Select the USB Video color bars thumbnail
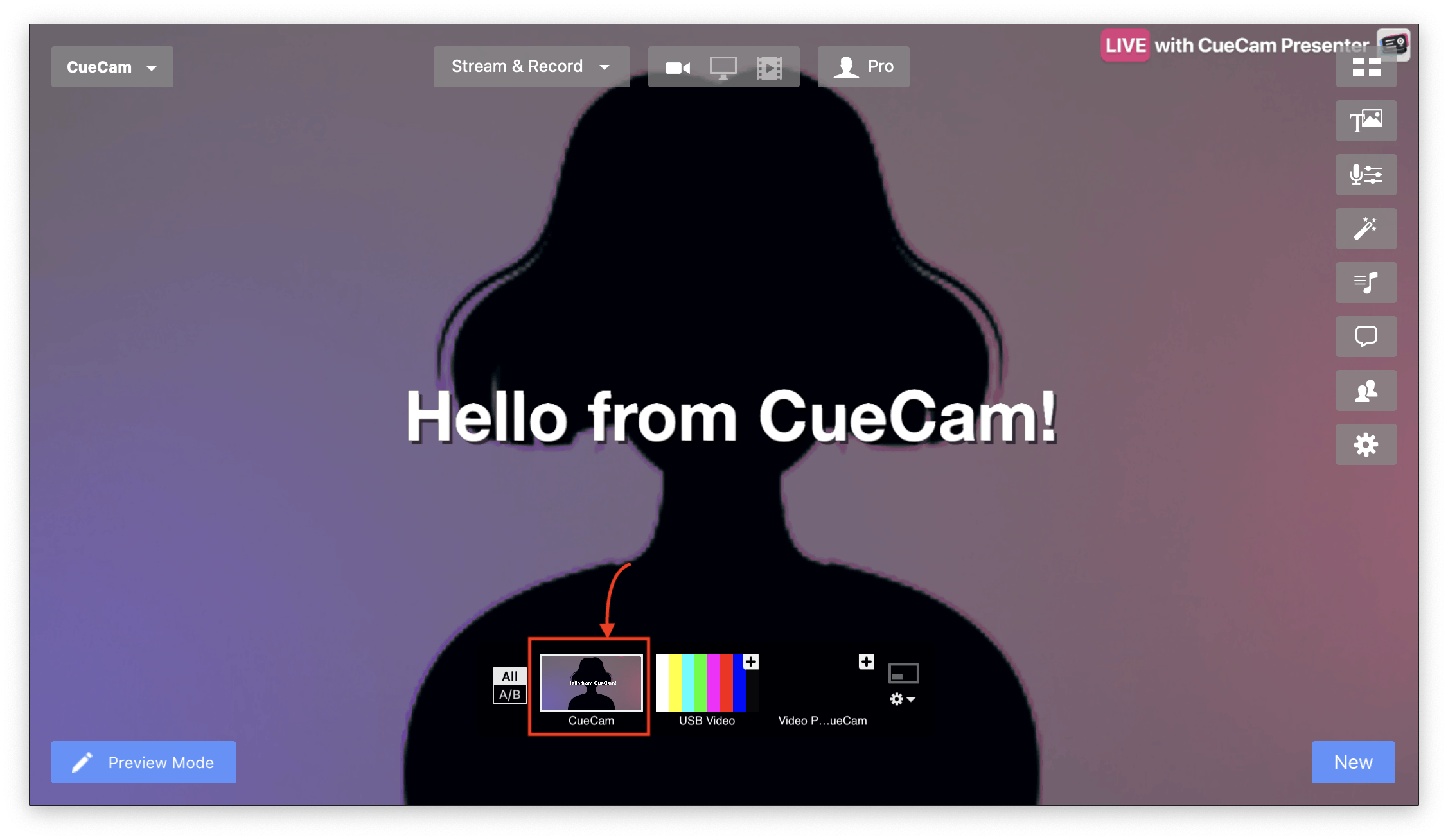 point(705,682)
